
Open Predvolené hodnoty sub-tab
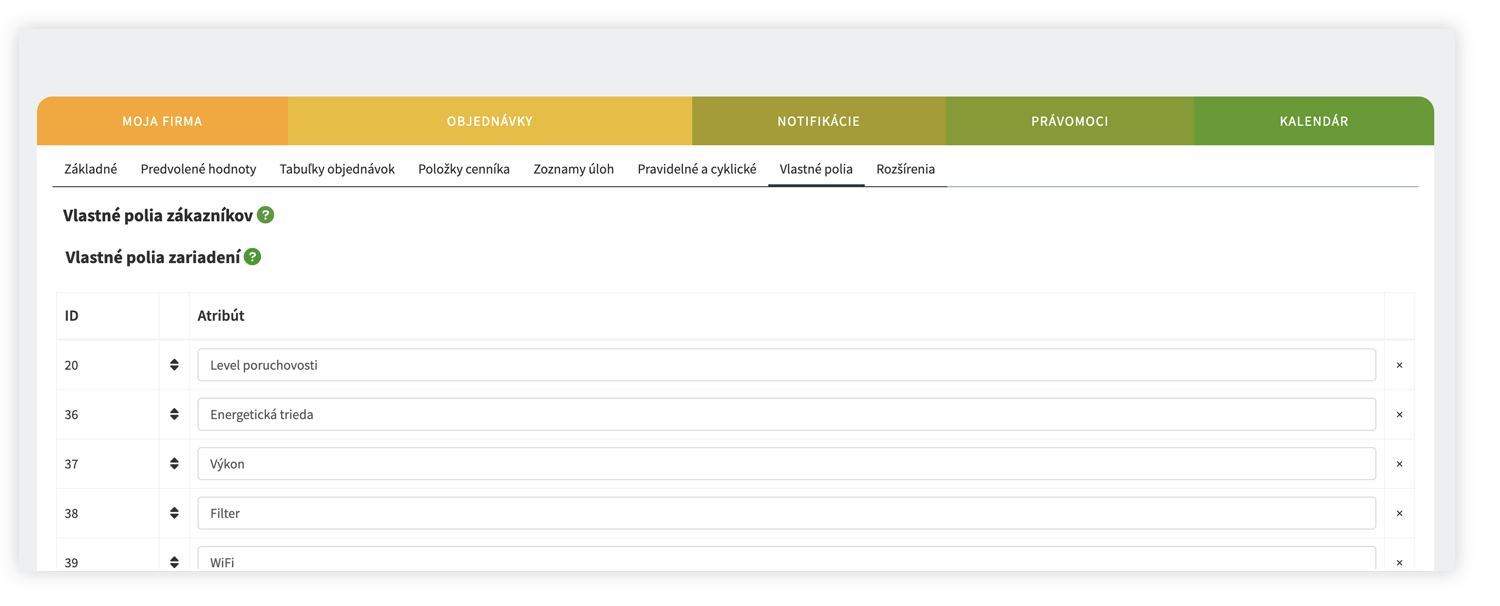click(x=198, y=169)
